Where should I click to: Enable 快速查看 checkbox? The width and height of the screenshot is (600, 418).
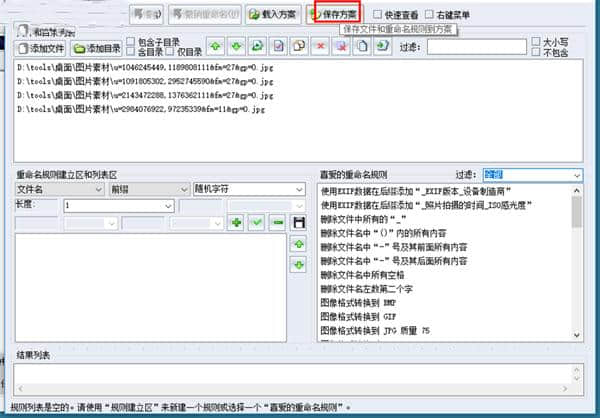pyautogui.click(x=378, y=15)
